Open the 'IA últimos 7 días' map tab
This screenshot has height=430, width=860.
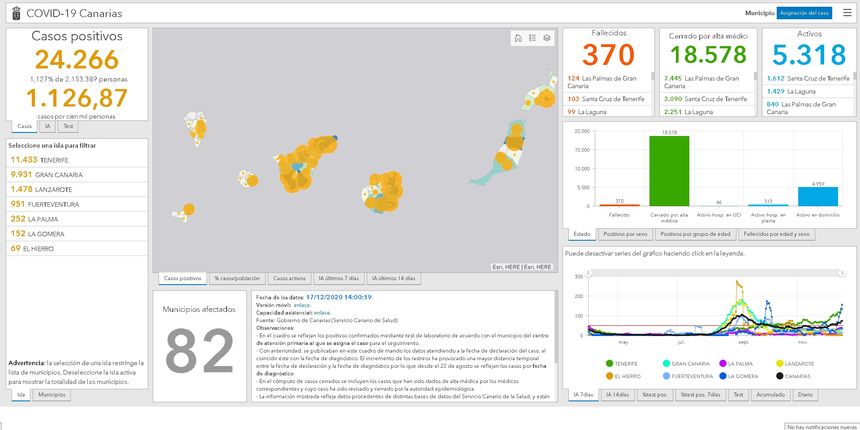pos(340,278)
